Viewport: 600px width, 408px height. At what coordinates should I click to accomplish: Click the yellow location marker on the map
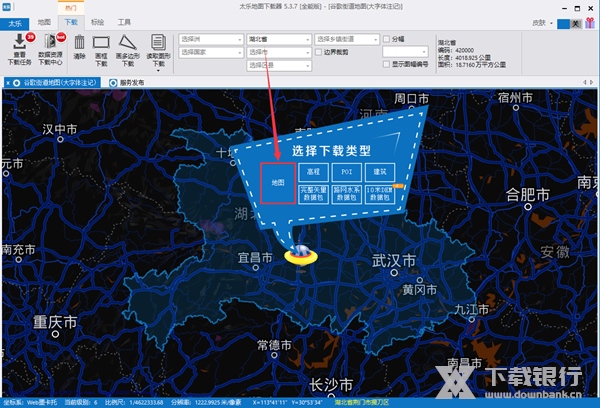[301, 256]
